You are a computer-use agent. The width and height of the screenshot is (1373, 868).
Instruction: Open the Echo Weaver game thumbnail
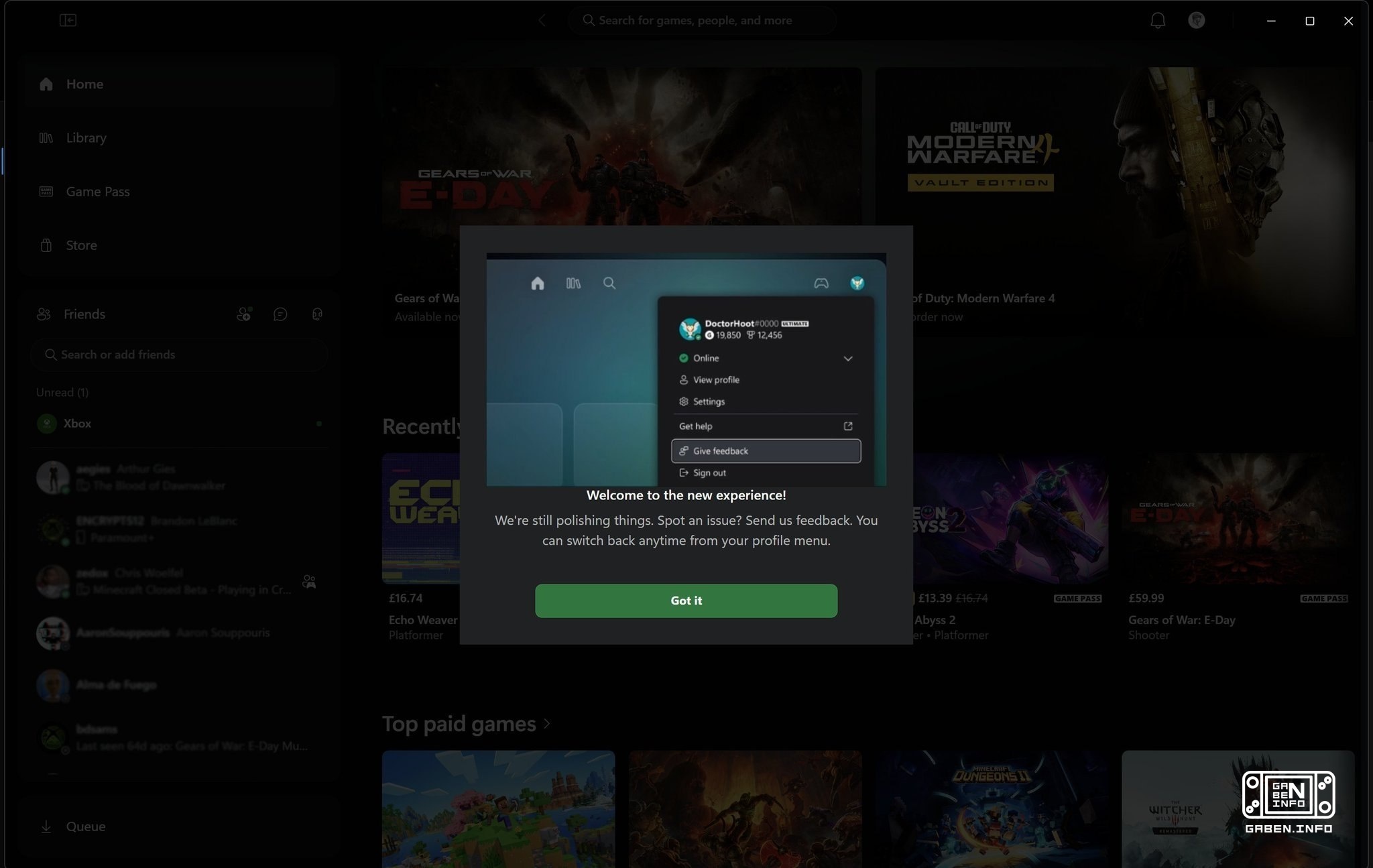421,518
